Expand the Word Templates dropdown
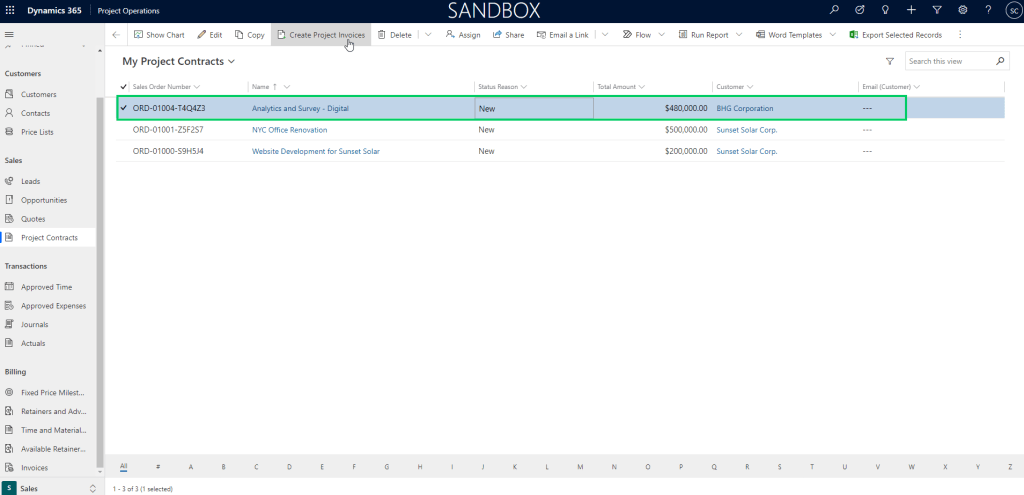The height and width of the screenshot is (495, 1024). (832, 35)
